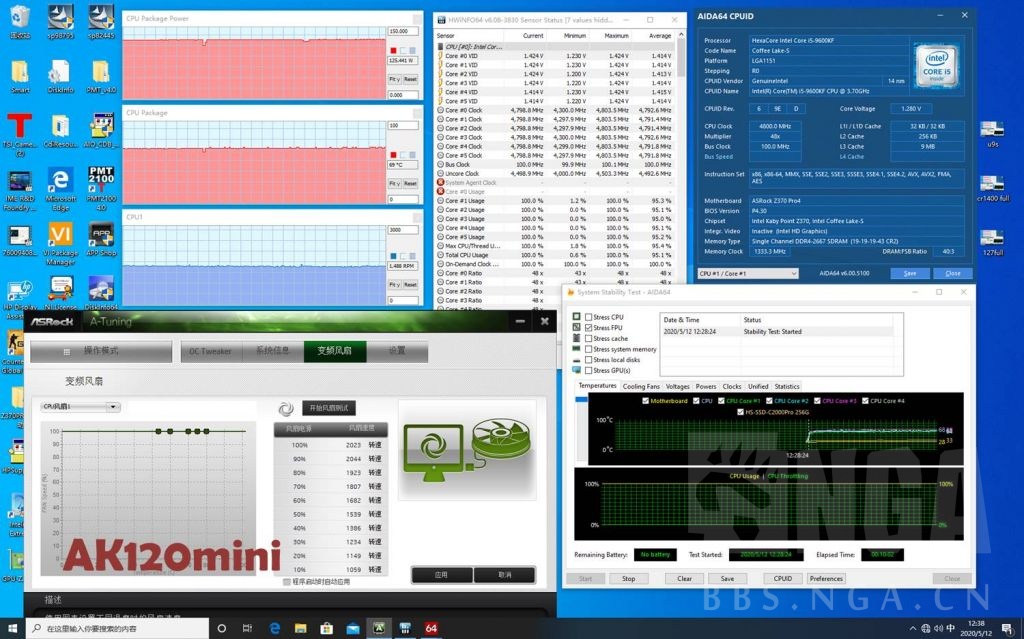Enable the Stress cache checkbox
This screenshot has width=1024, height=639.
pyautogui.click(x=588, y=338)
